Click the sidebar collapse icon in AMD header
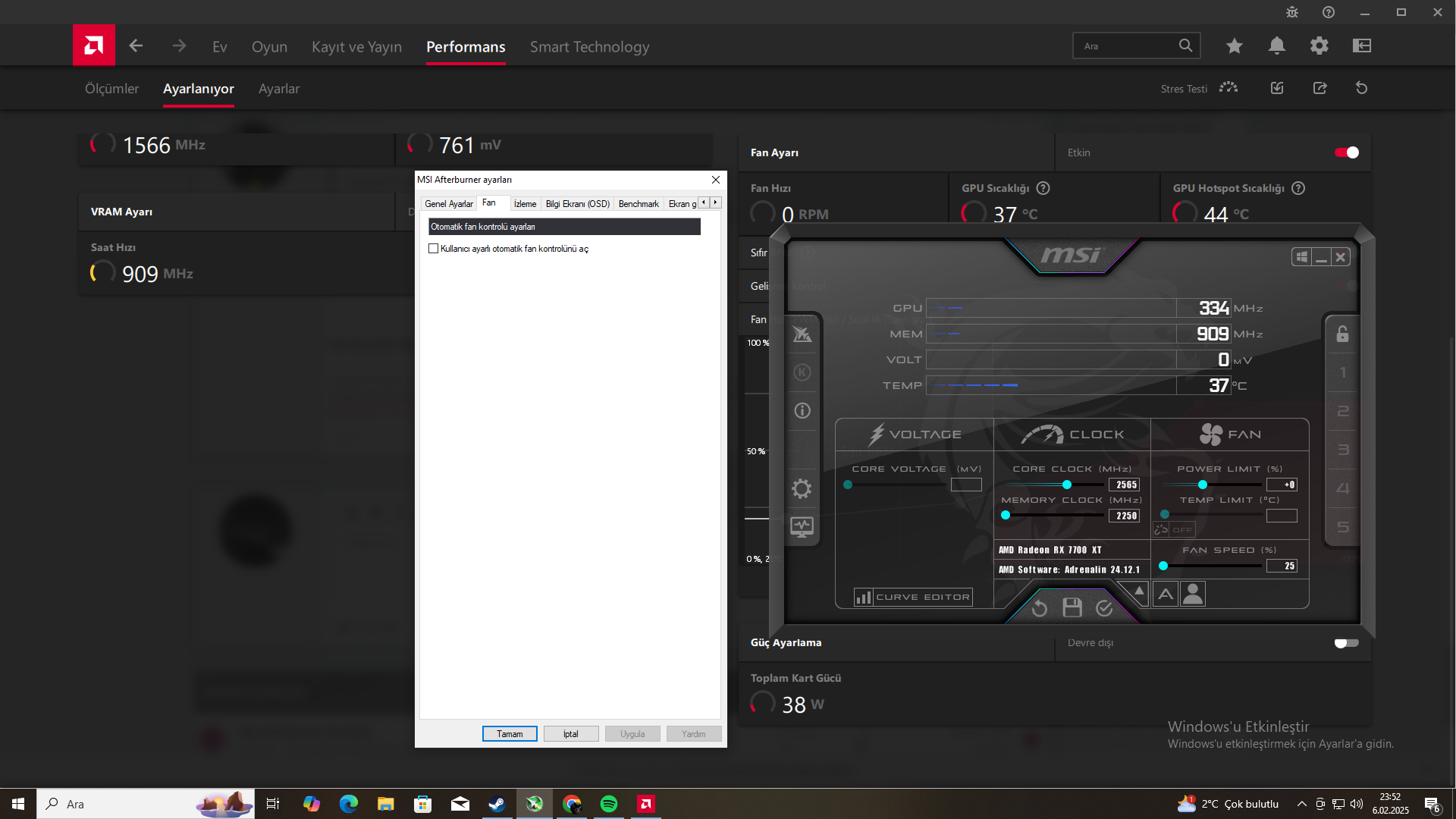This screenshot has height=819, width=1456. pos(1362,46)
